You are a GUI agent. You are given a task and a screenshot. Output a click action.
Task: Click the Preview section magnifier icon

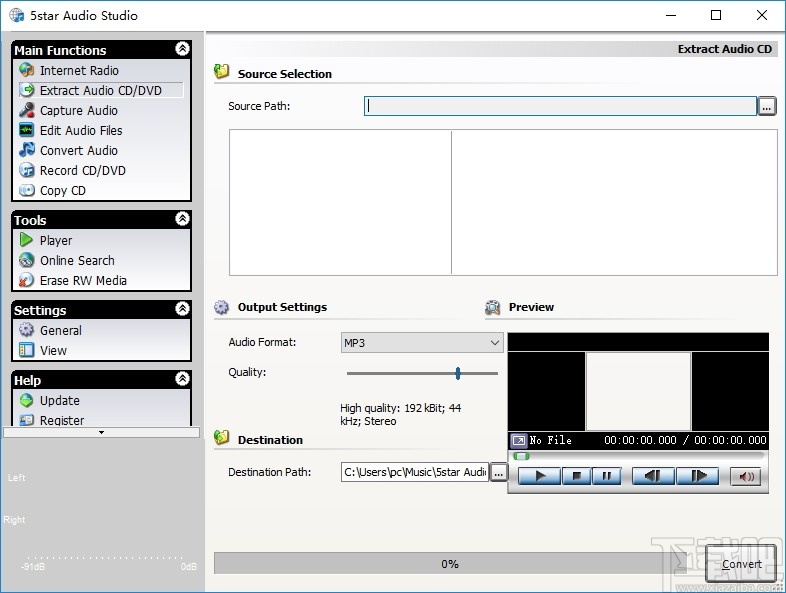[x=492, y=307]
